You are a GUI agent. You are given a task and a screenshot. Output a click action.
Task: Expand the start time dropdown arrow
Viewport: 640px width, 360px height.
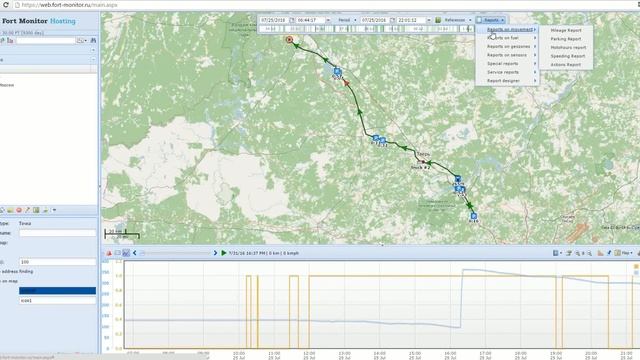(x=328, y=20)
